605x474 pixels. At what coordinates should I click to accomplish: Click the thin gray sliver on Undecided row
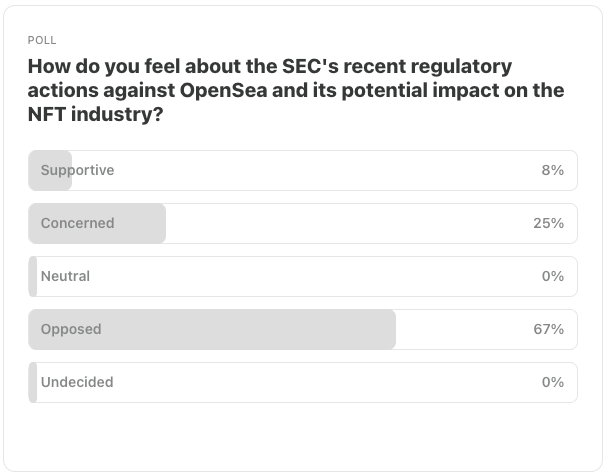click(x=33, y=382)
